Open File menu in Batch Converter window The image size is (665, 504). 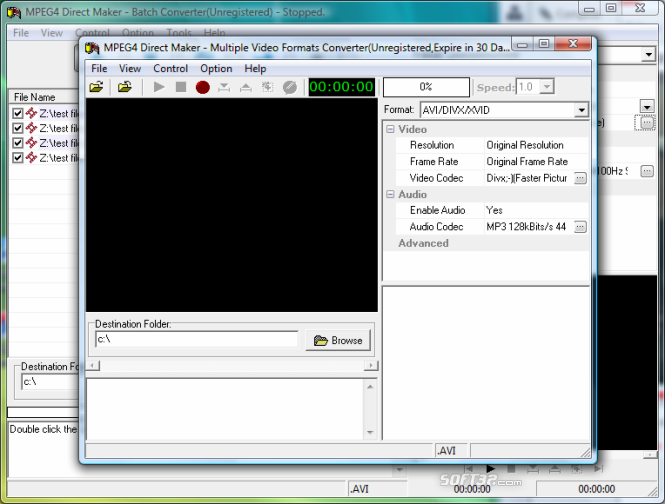point(21,33)
